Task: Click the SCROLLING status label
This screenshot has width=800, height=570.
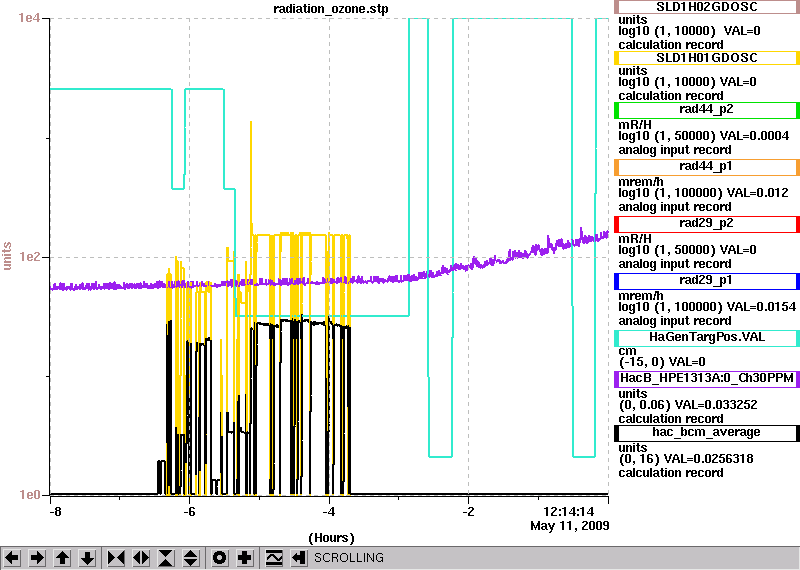Action: (x=349, y=558)
